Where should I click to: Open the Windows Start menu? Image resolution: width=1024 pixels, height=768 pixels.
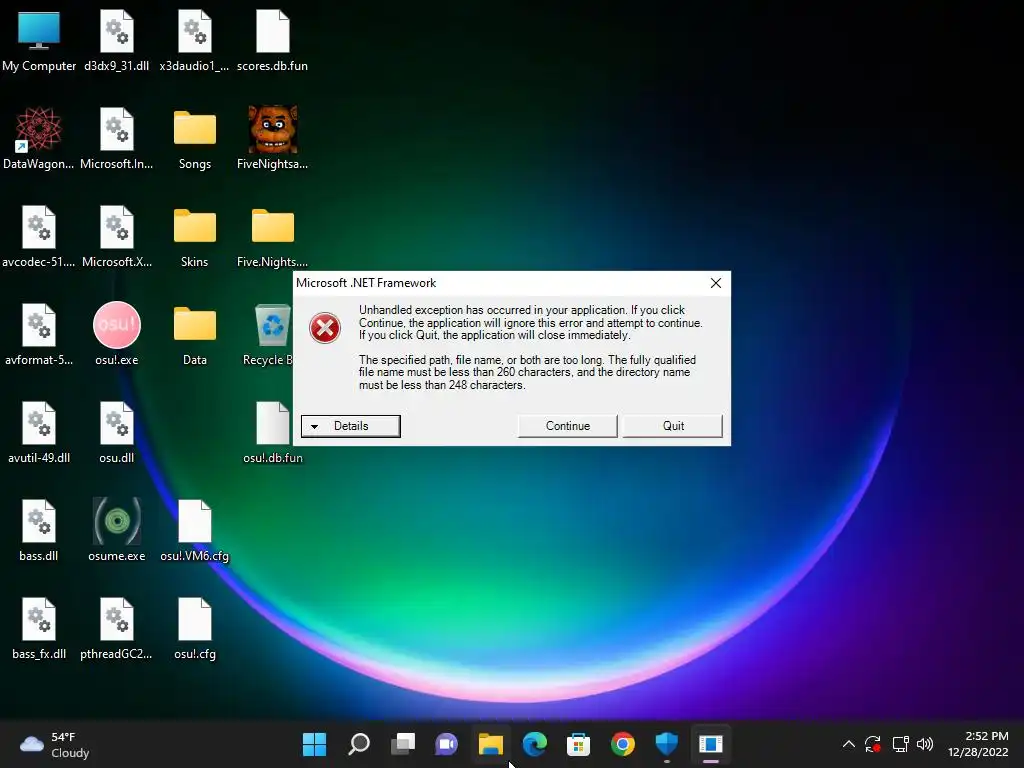314,744
